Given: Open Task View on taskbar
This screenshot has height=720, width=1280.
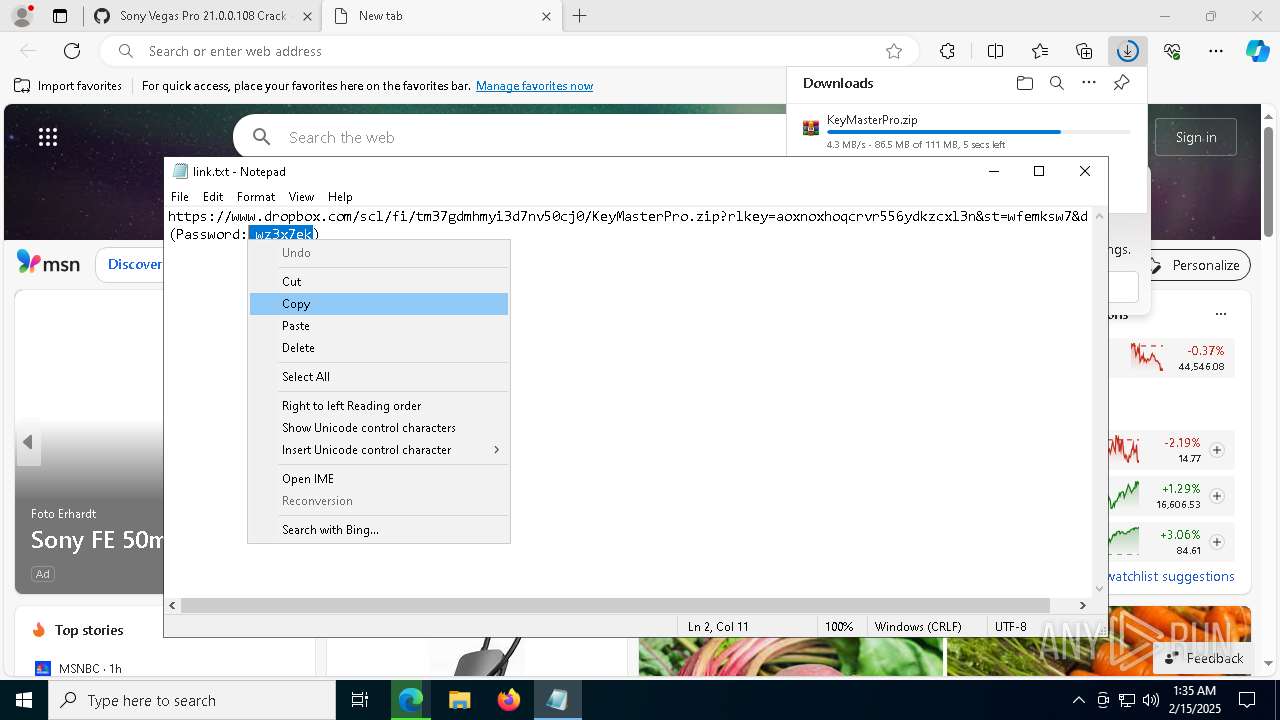Looking at the screenshot, I should tap(360, 700).
